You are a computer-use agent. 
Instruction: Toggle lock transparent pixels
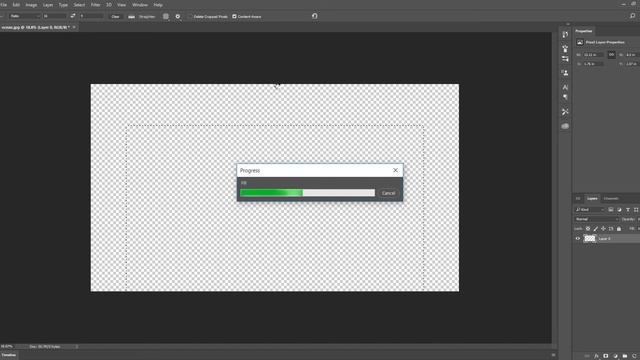coord(588,229)
